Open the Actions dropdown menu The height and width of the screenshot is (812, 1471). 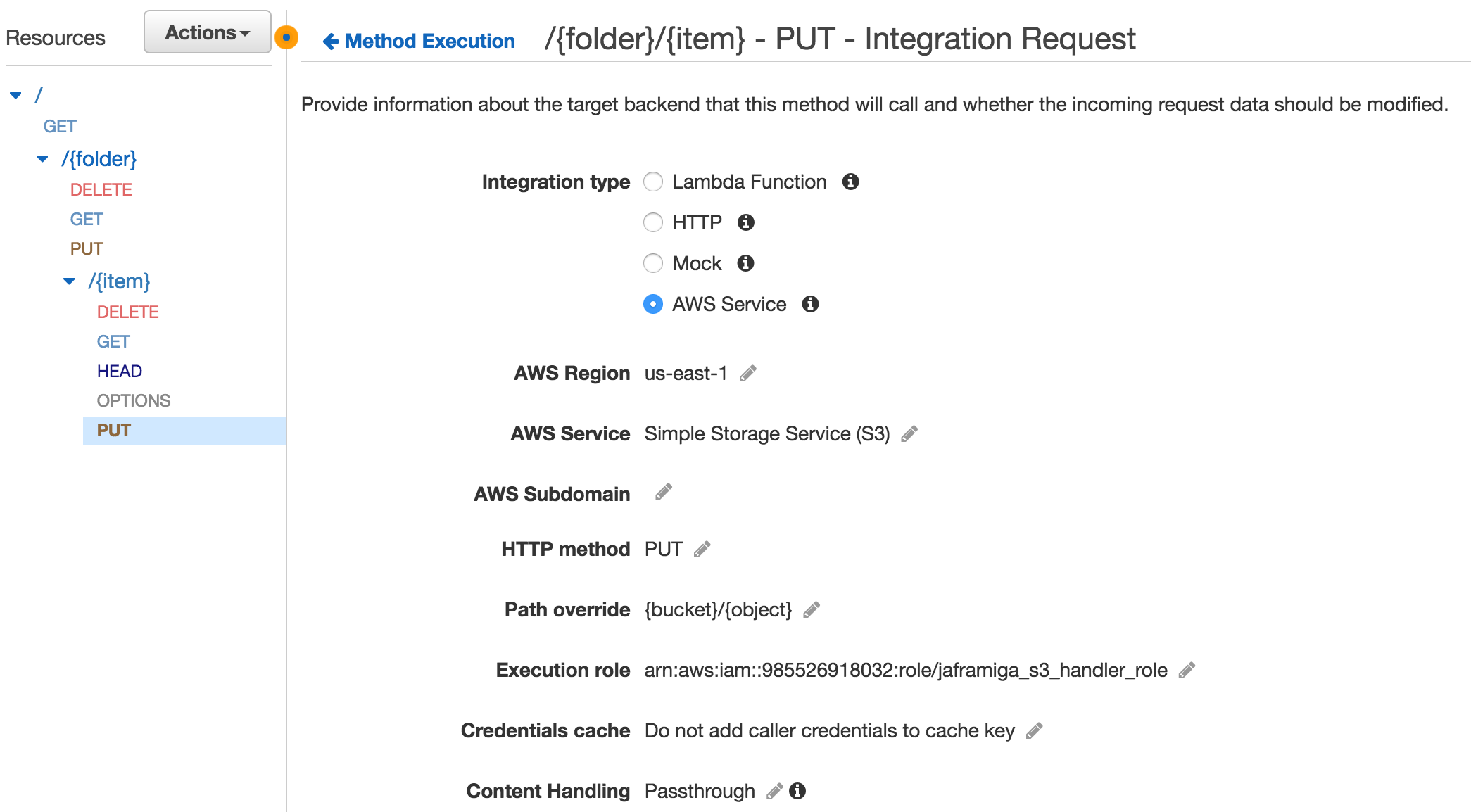pyautogui.click(x=208, y=32)
